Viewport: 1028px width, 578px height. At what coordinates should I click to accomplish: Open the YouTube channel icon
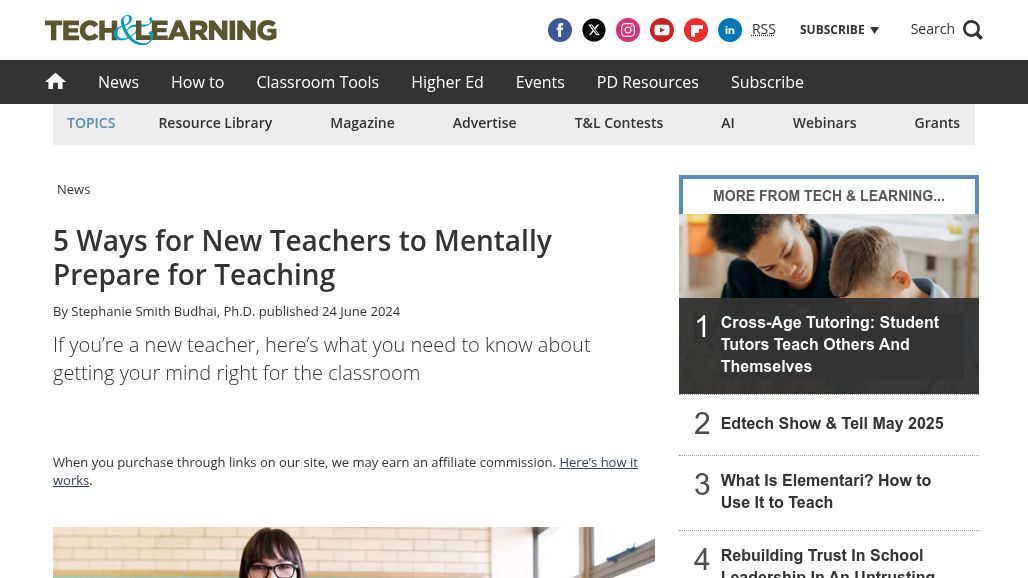662,30
